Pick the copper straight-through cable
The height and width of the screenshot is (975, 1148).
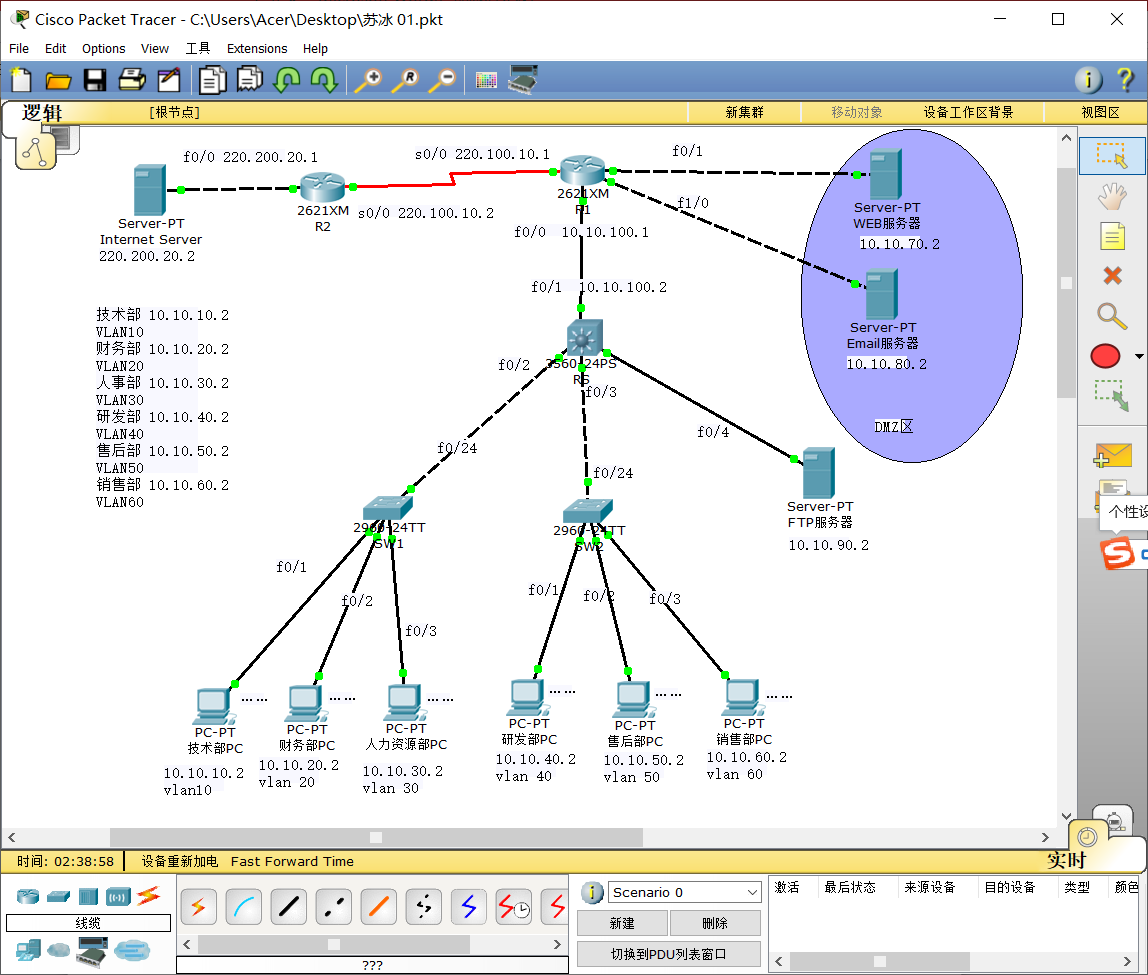pos(288,908)
